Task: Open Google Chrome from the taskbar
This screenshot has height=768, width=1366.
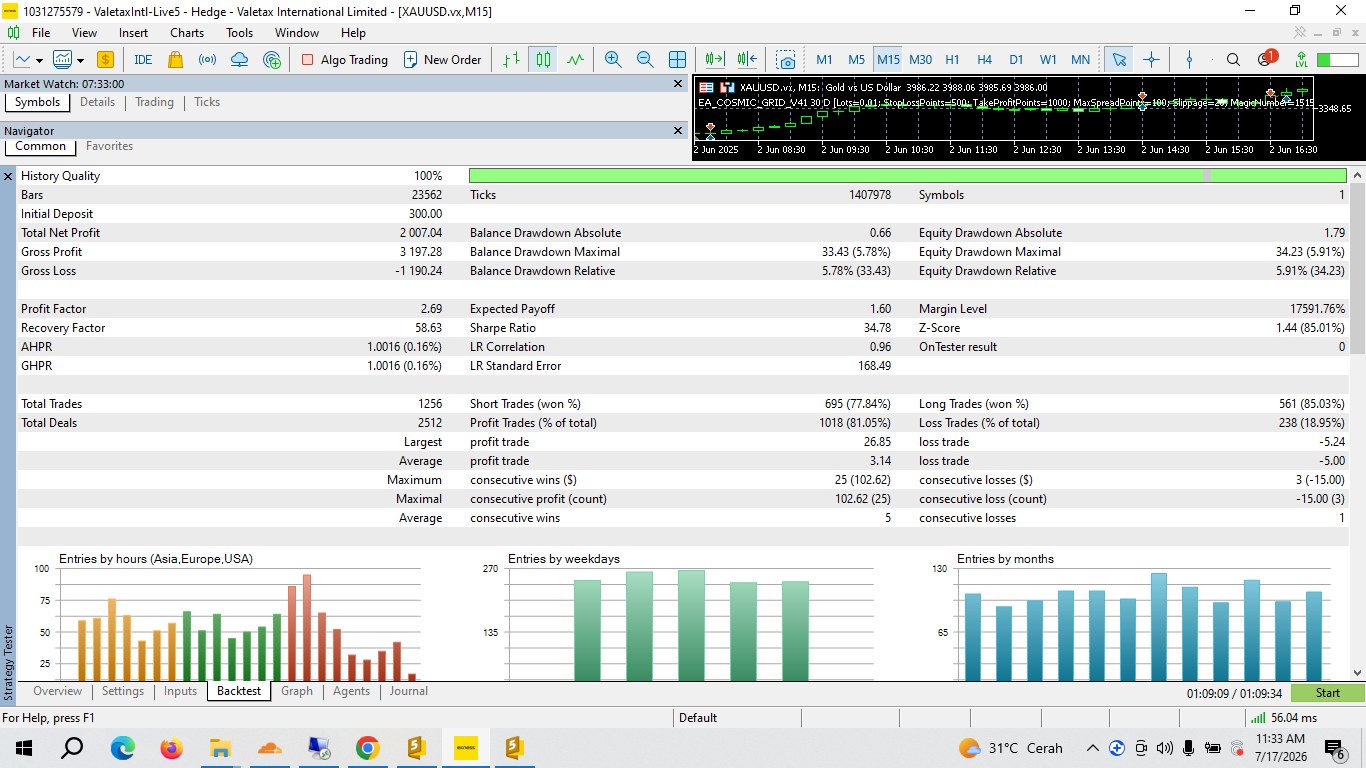Action: (x=367, y=748)
